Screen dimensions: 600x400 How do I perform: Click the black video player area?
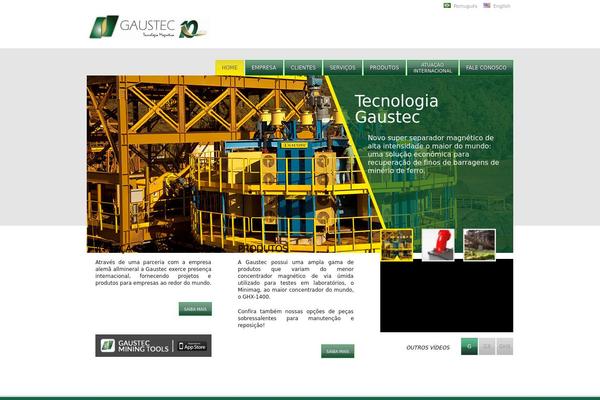[447, 296]
